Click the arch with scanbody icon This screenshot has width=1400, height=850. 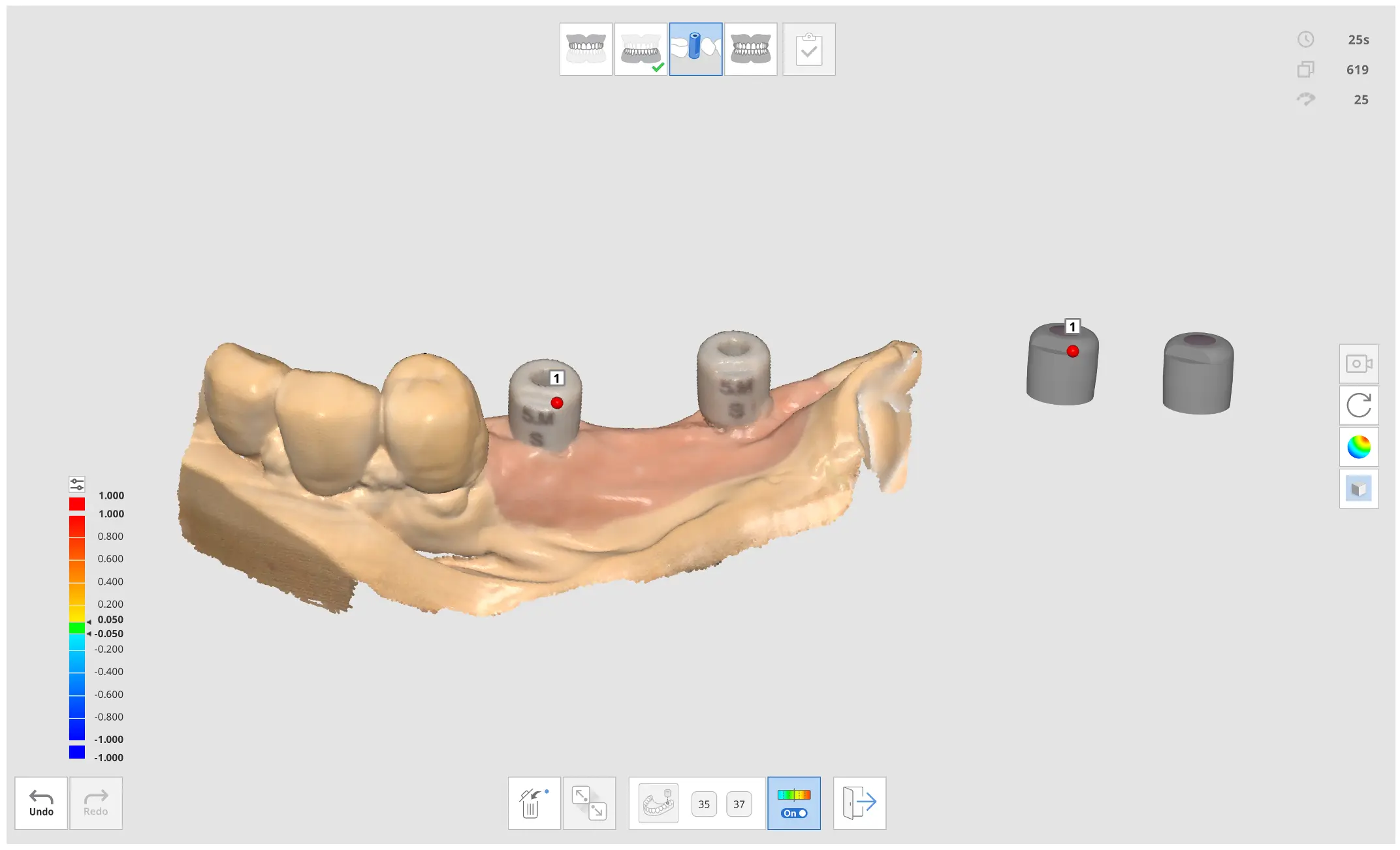(658, 803)
